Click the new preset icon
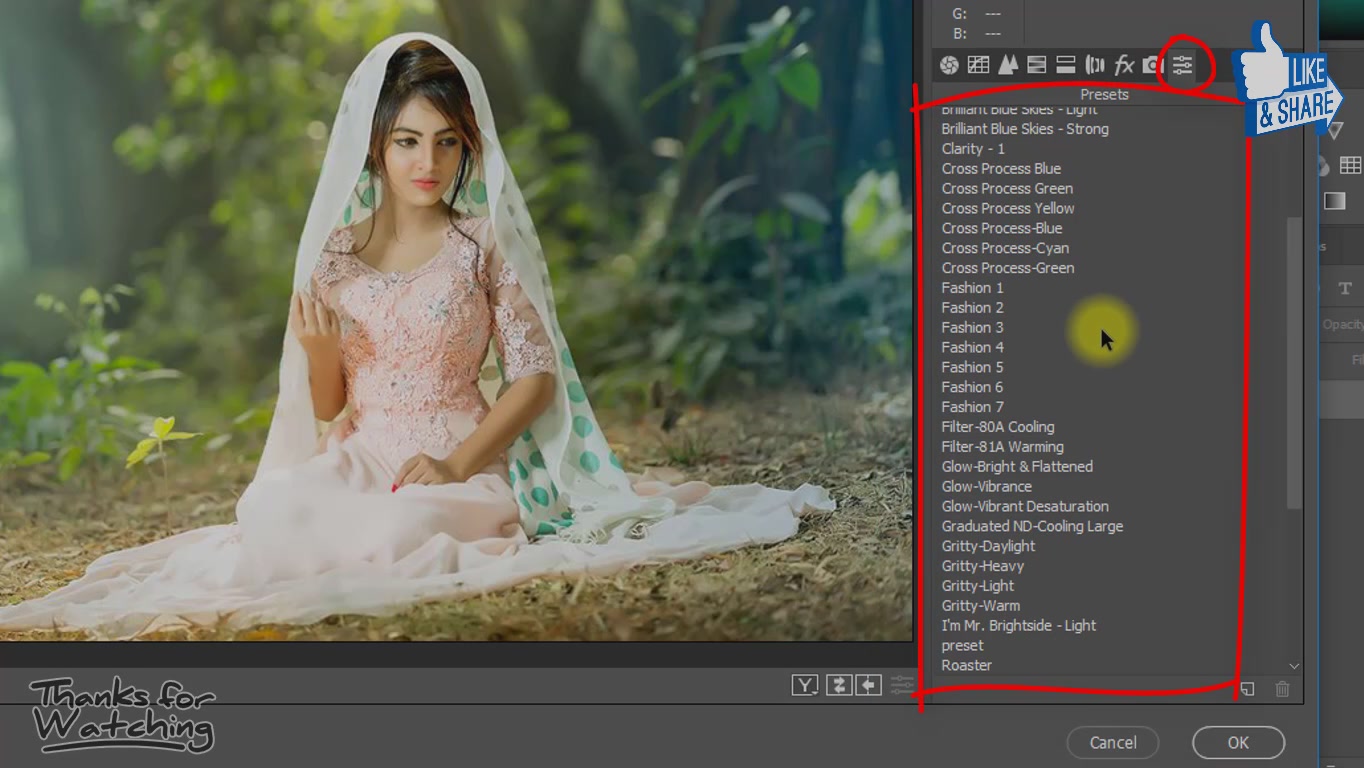Image resolution: width=1364 pixels, height=768 pixels. (x=1247, y=688)
